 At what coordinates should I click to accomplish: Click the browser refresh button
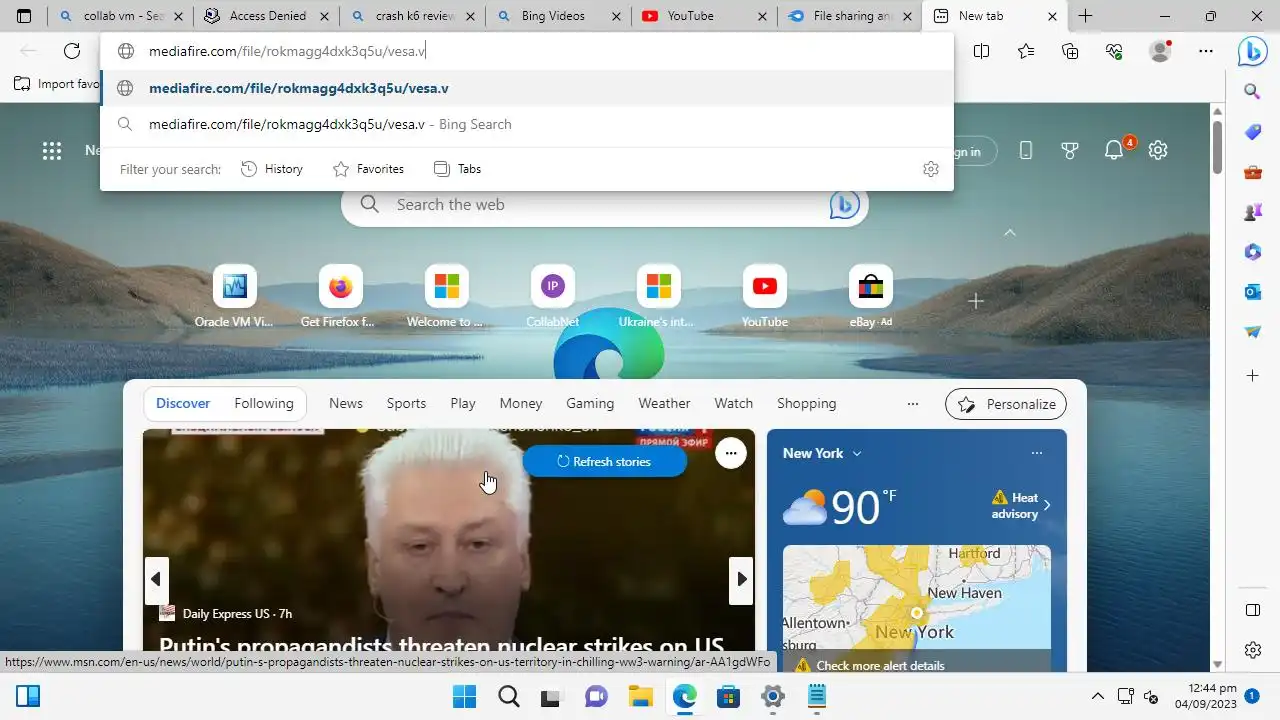point(72,51)
